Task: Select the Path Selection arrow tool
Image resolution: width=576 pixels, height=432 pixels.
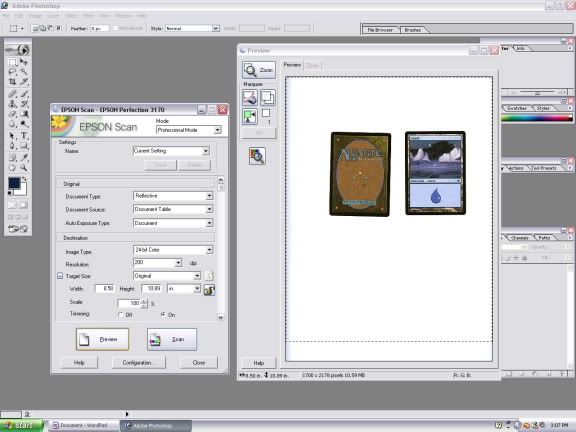Action: coord(12,136)
